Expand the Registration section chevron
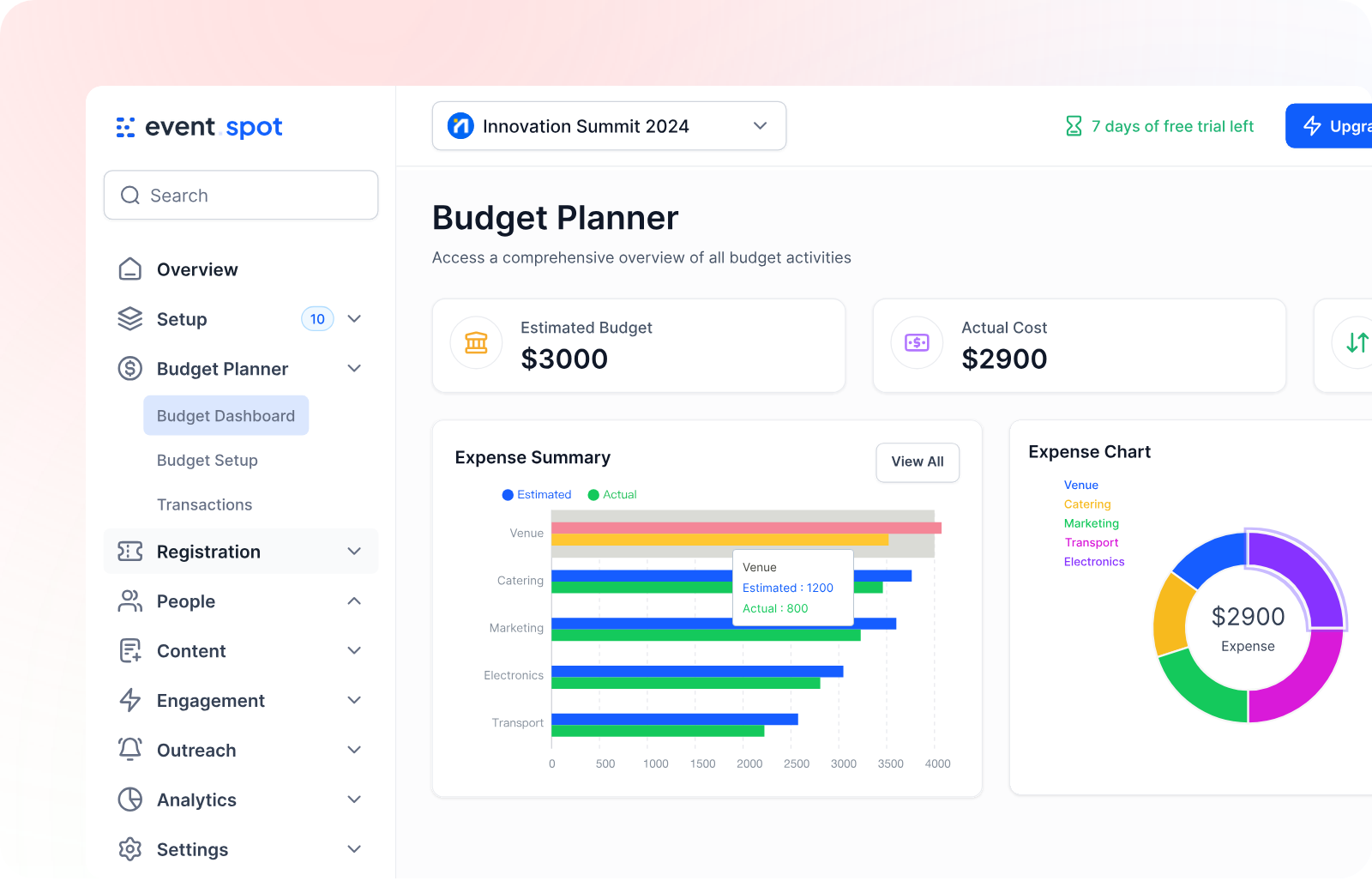Screen dimensions: 1372x887 (354, 552)
